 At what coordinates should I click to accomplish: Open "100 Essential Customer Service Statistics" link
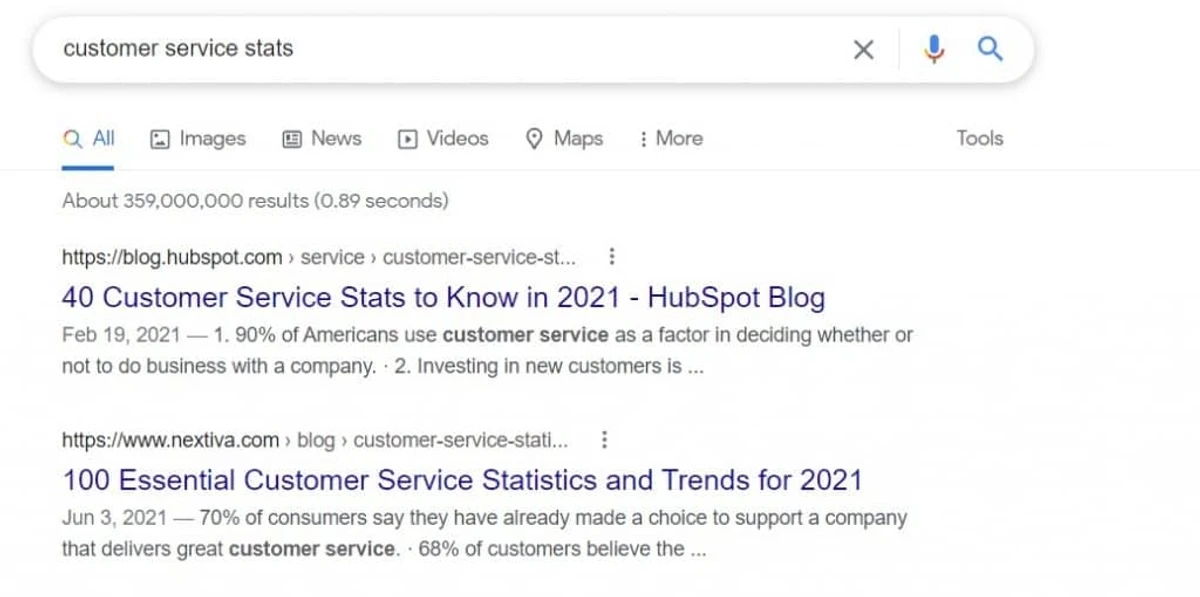(462, 480)
